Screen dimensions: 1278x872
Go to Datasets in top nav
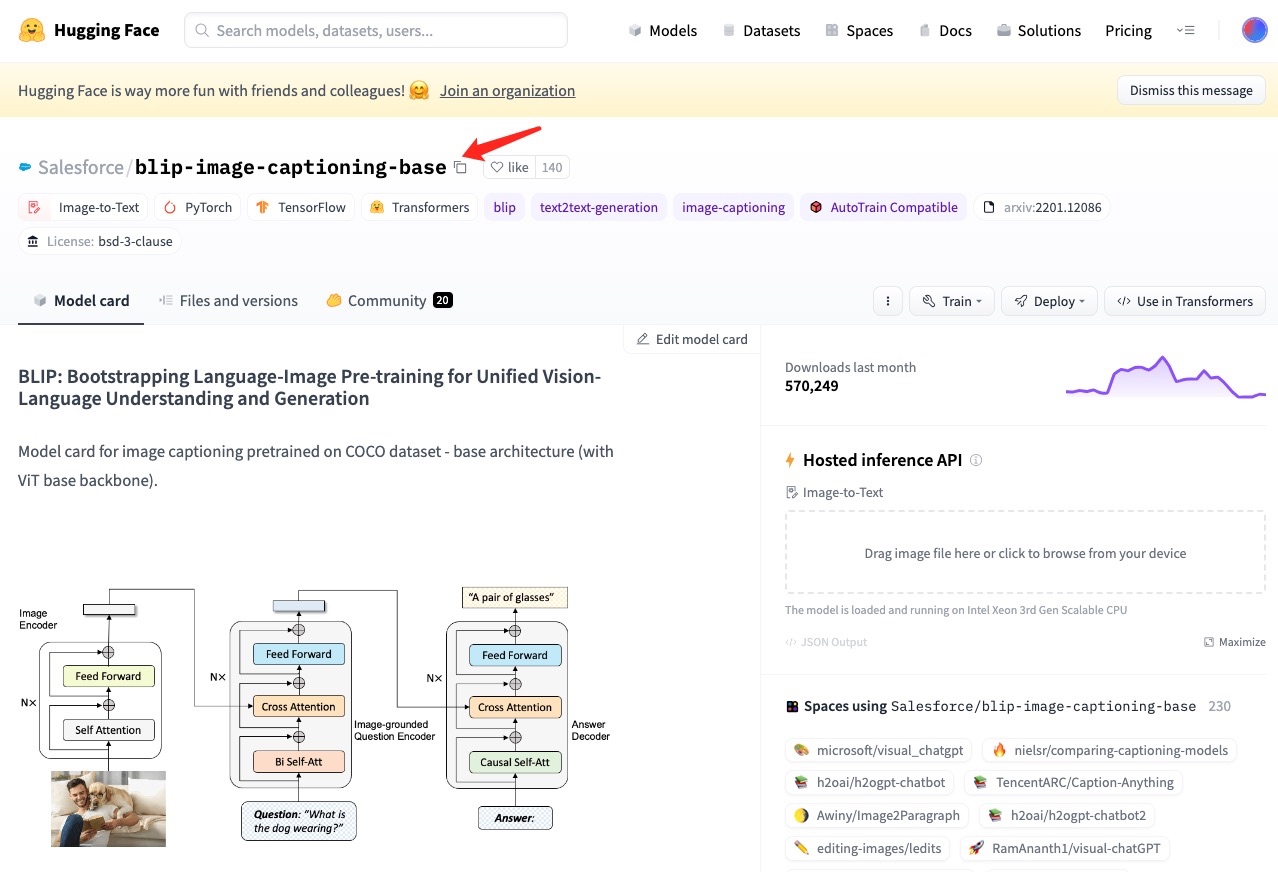pos(761,30)
